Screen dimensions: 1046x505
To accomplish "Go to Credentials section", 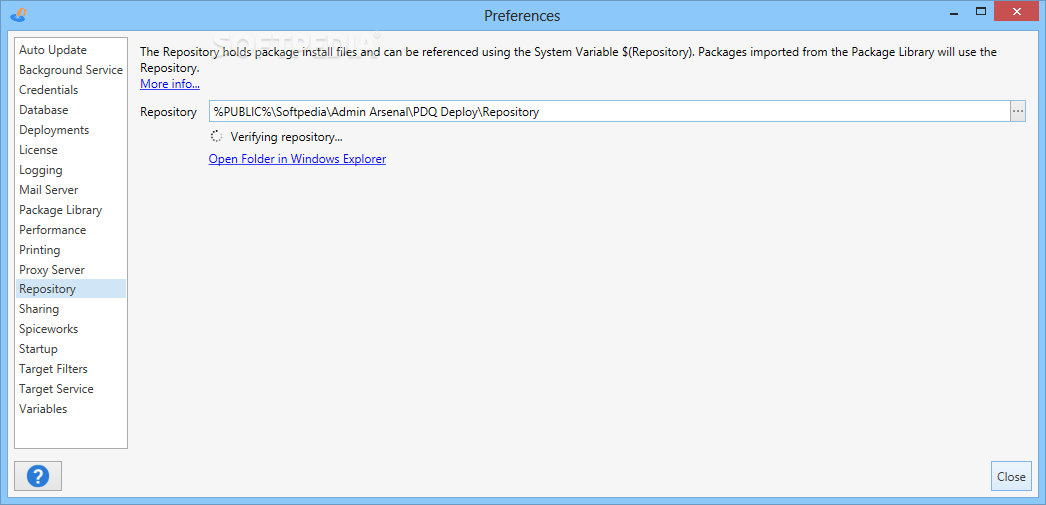I will pyautogui.click(x=71, y=90).
